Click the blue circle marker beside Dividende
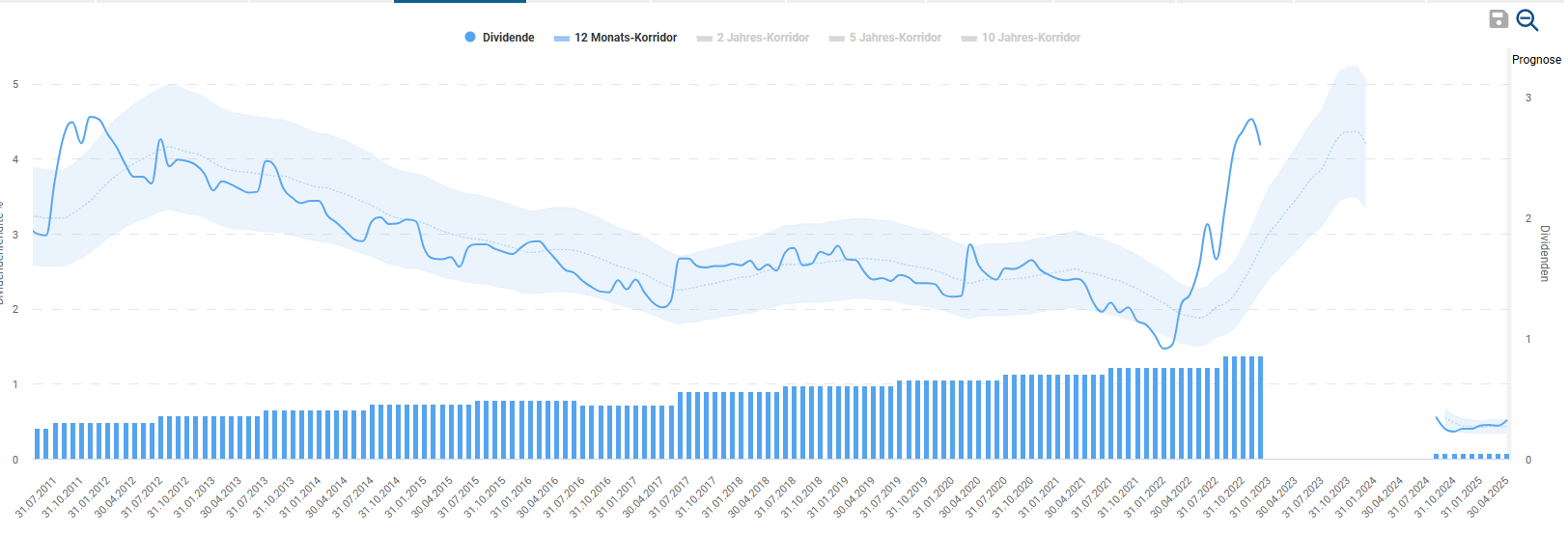The width and height of the screenshot is (1568, 535). tap(470, 38)
